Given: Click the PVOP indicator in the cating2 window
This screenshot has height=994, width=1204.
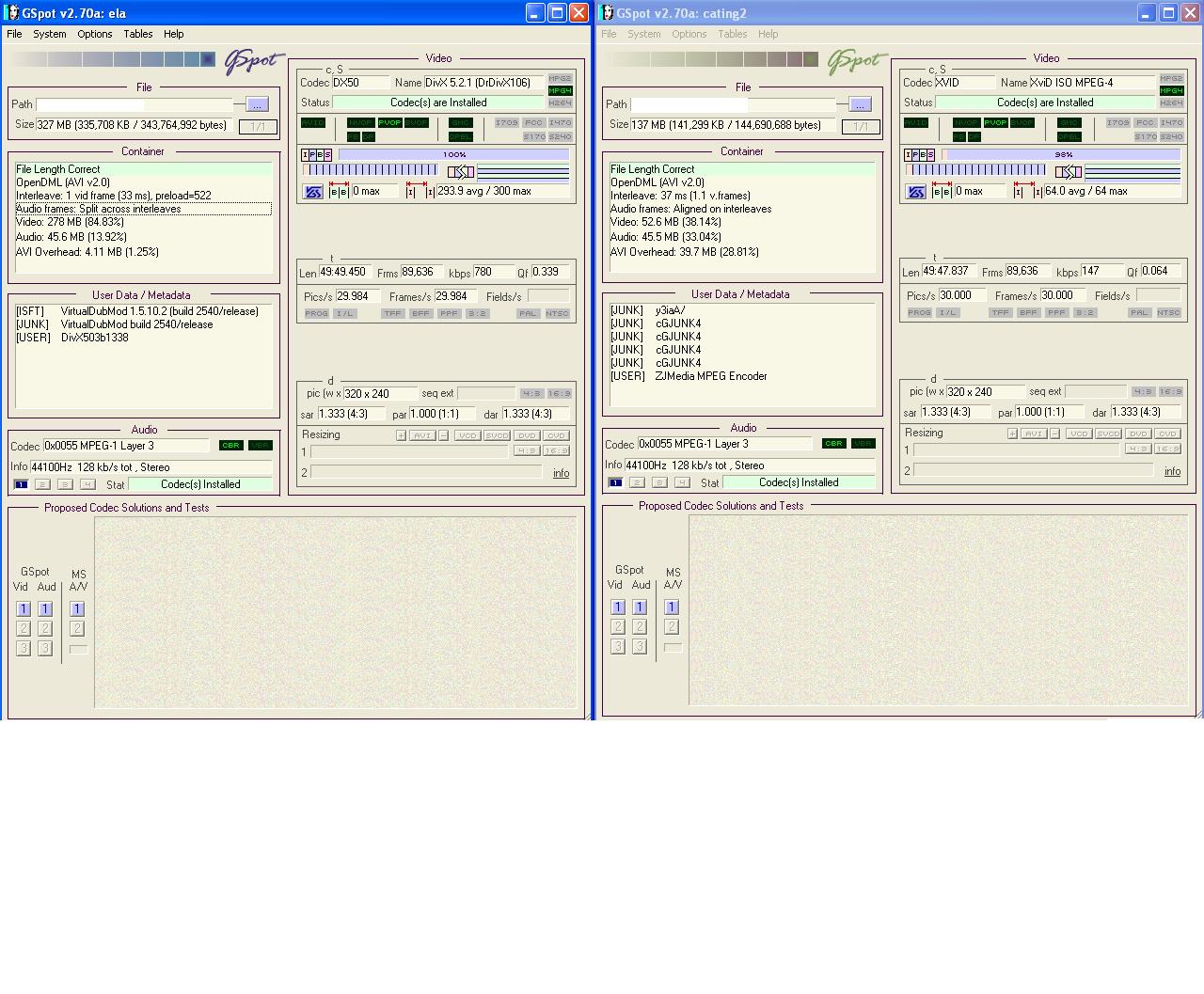Looking at the screenshot, I should click(995, 123).
